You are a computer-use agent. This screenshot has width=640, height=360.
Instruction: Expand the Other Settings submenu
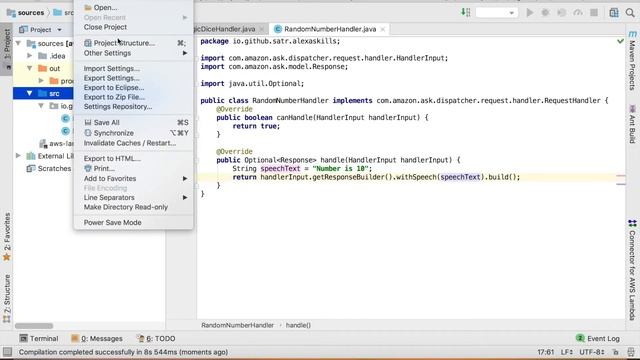(x=133, y=53)
